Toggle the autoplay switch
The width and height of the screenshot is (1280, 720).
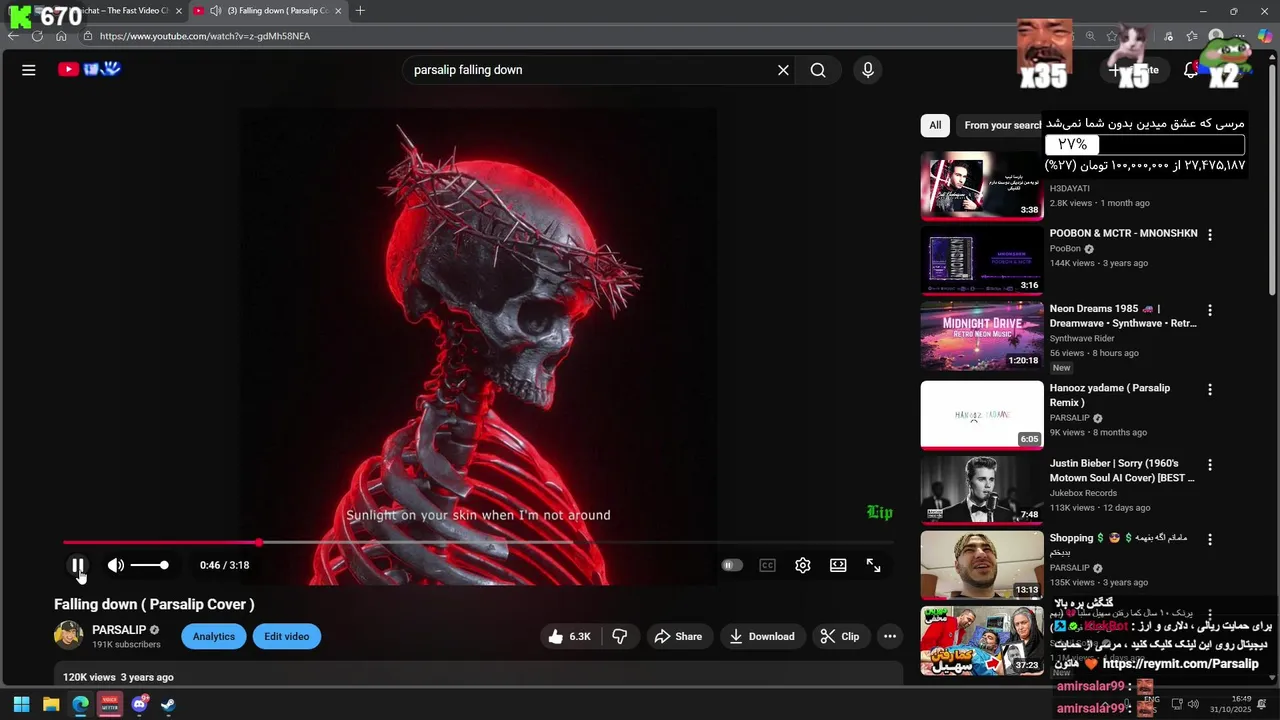(732, 565)
